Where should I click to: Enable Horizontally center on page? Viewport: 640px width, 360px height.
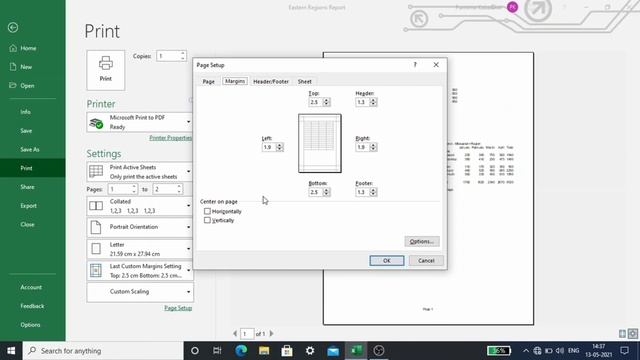pyautogui.click(x=207, y=211)
